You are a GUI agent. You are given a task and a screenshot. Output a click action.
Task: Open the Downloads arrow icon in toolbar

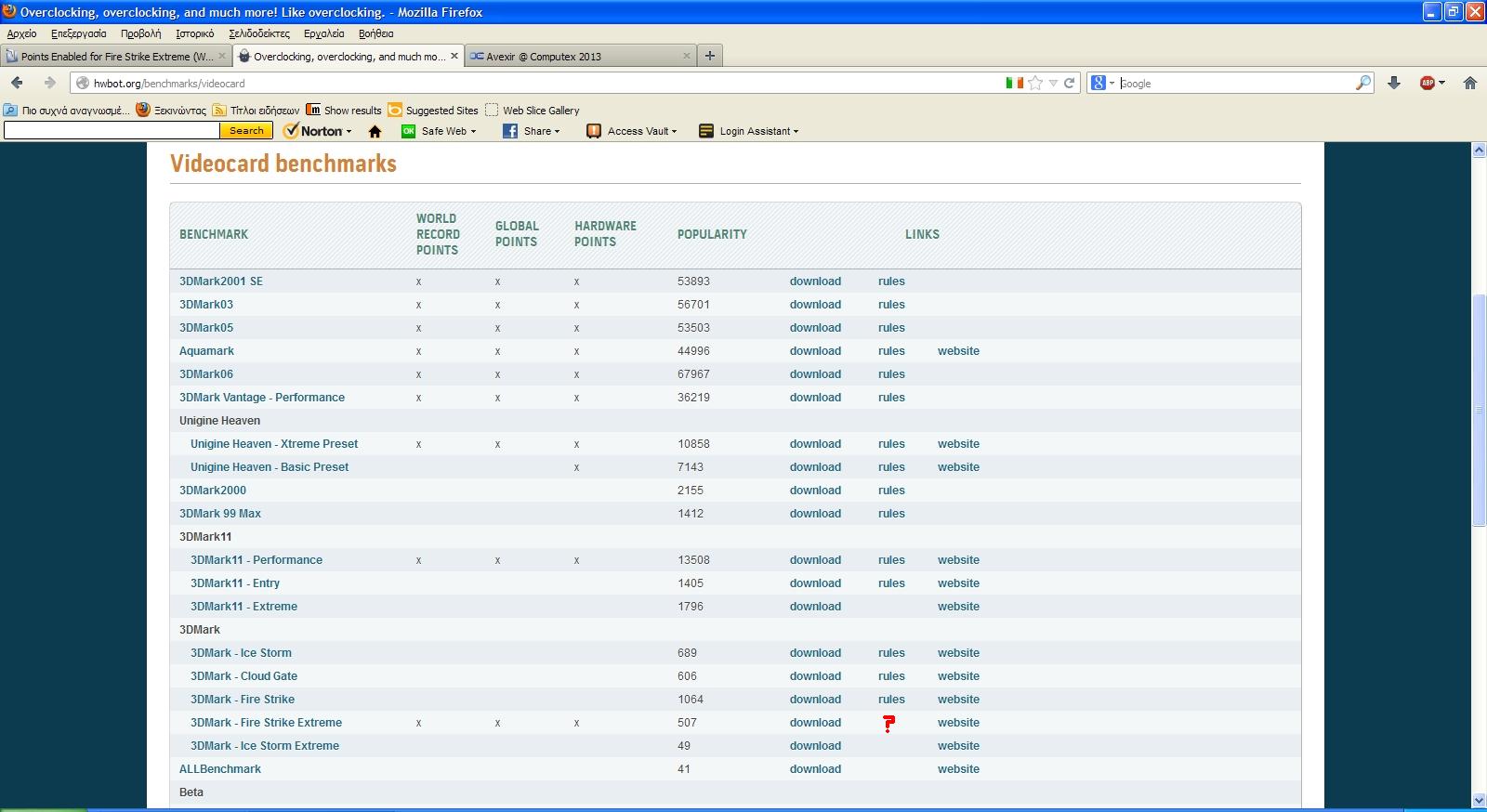coord(1394,83)
